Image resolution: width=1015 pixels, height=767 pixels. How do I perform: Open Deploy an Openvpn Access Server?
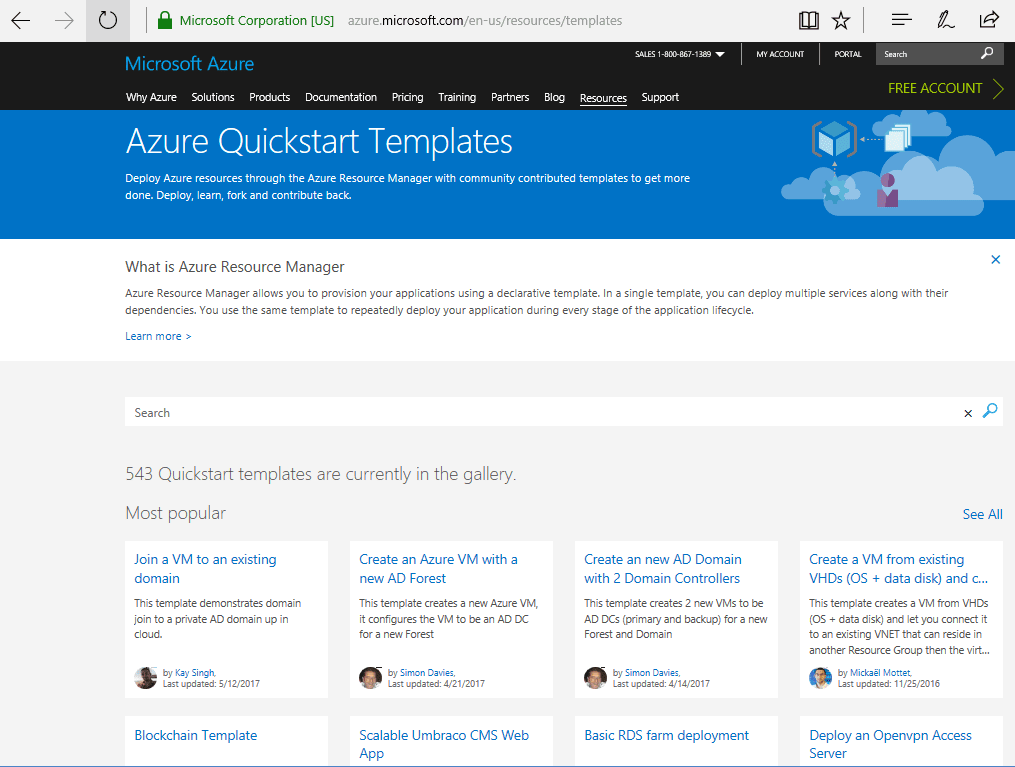pos(890,744)
